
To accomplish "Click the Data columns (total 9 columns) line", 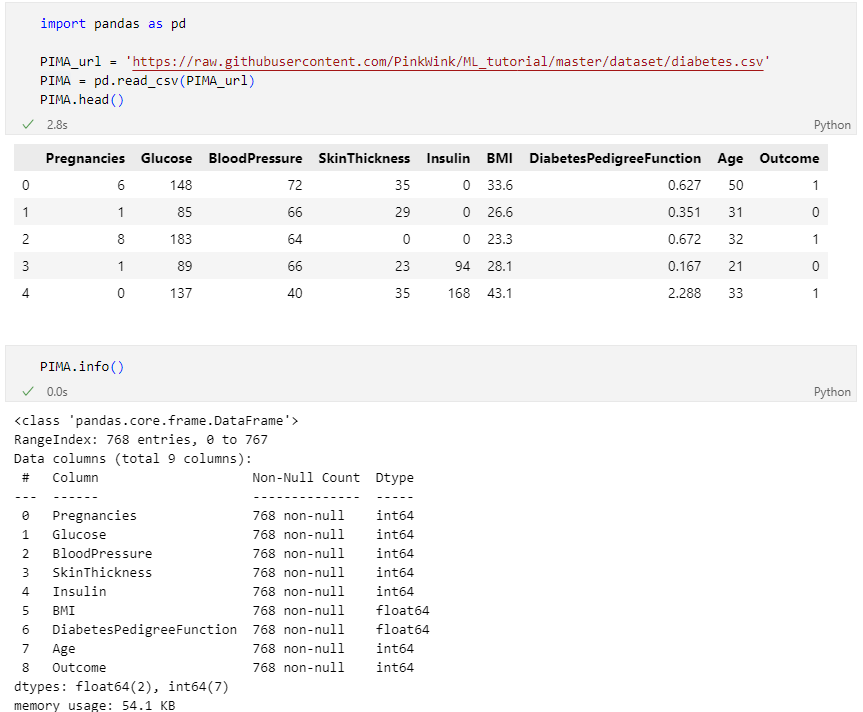I will click(133, 459).
